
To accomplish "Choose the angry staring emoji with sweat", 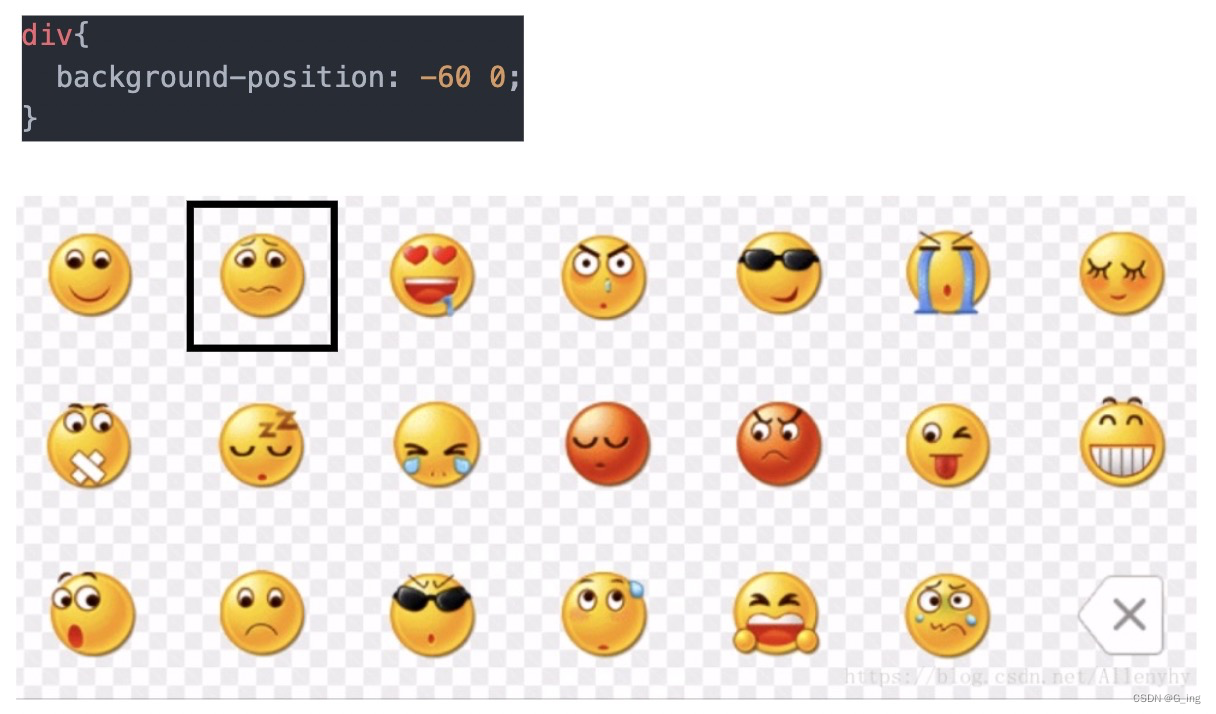I will coord(604,277).
